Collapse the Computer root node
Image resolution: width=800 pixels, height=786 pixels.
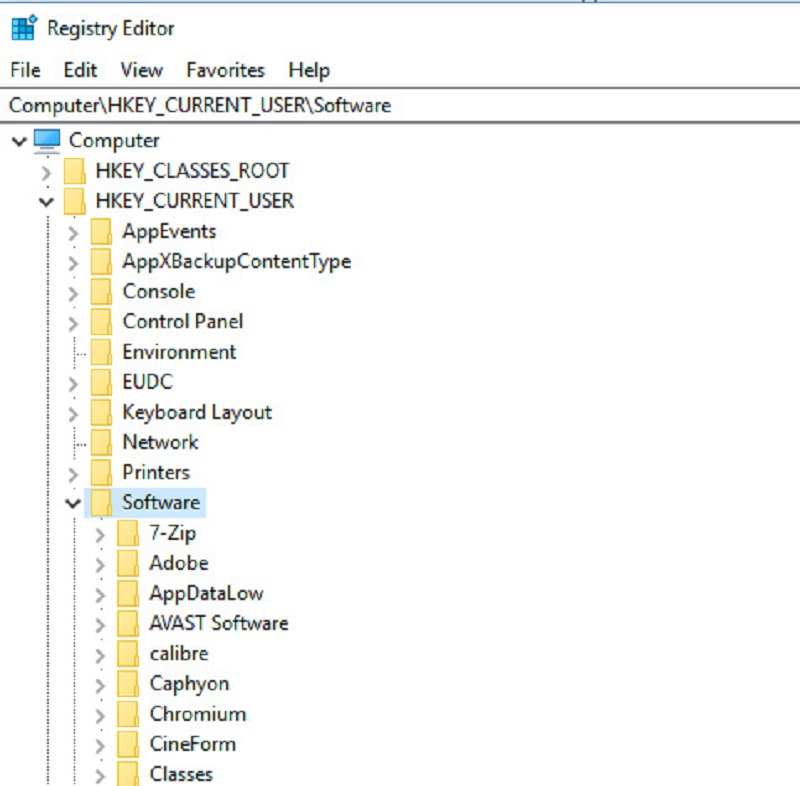19,141
